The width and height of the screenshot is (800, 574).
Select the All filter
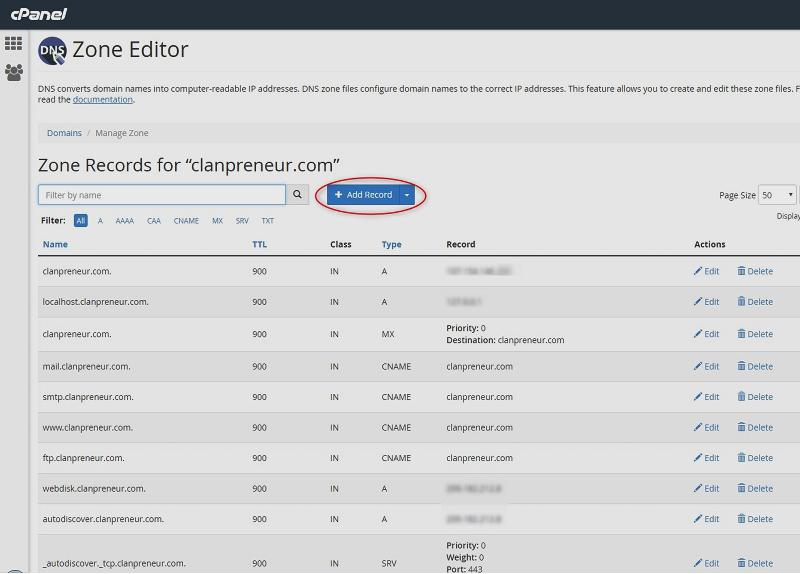[81, 220]
